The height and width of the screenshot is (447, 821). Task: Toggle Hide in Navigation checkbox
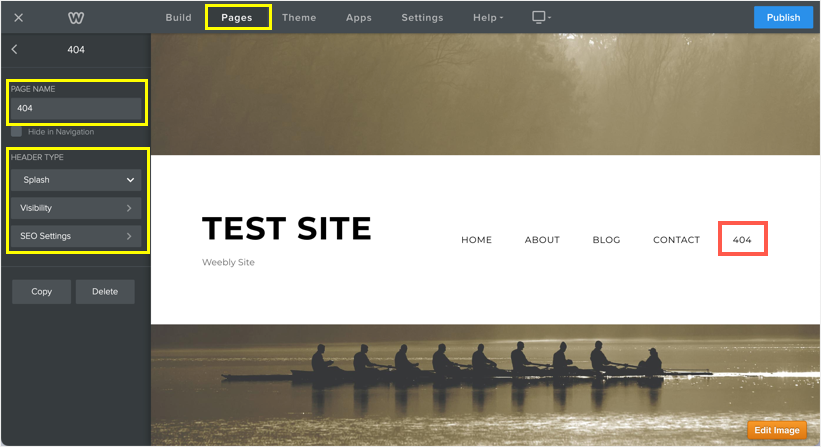[x=16, y=132]
